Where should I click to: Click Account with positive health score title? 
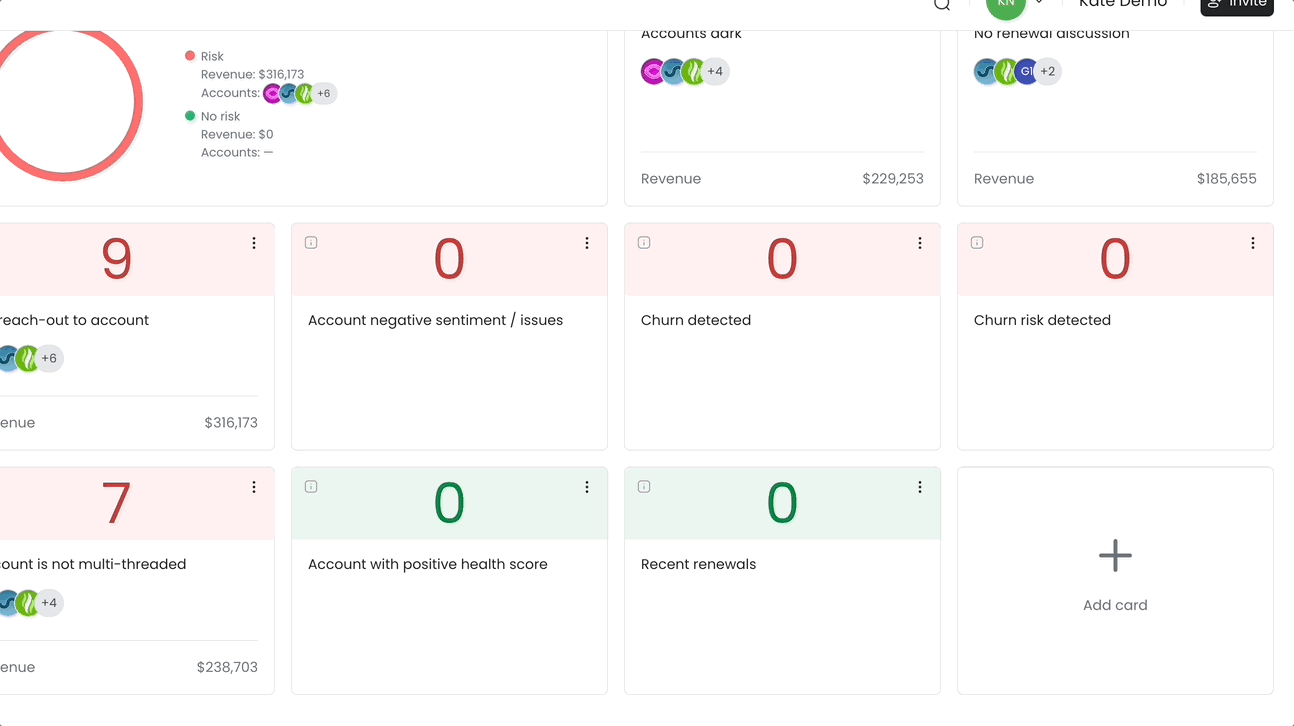tap(428, 564)
